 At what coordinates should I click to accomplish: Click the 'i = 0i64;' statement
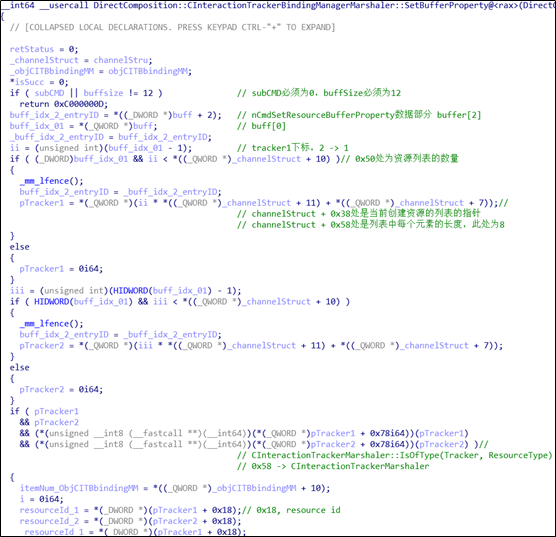[41, 500]
